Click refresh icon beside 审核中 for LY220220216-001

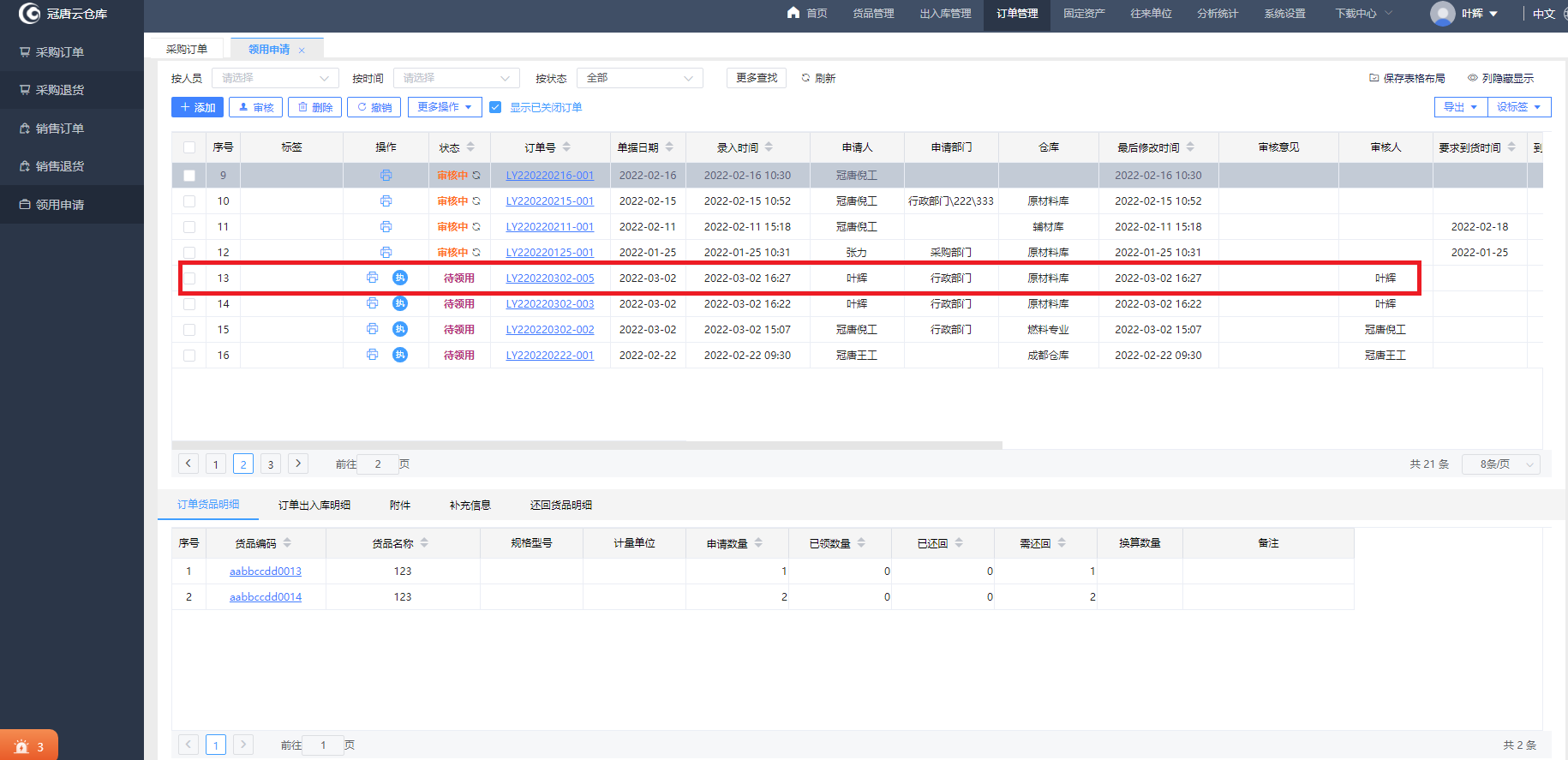(476, 175)
